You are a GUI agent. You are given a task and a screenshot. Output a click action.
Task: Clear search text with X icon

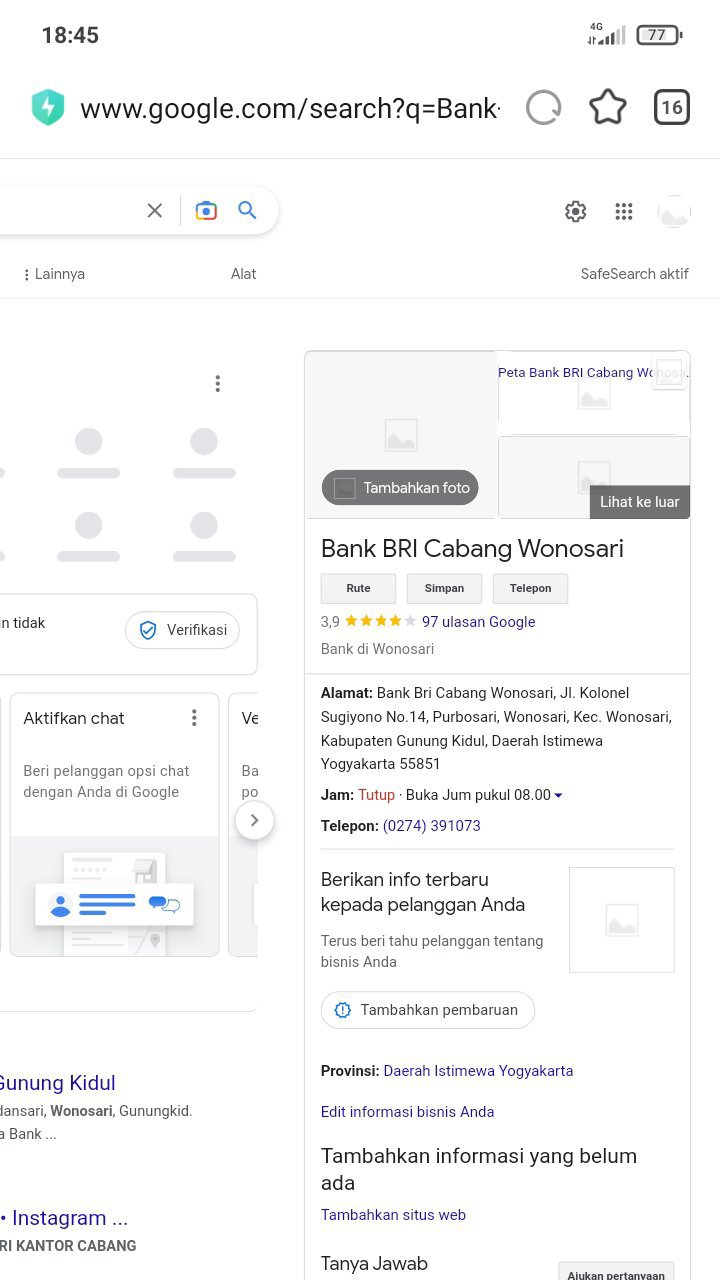(x=155, y=210)
